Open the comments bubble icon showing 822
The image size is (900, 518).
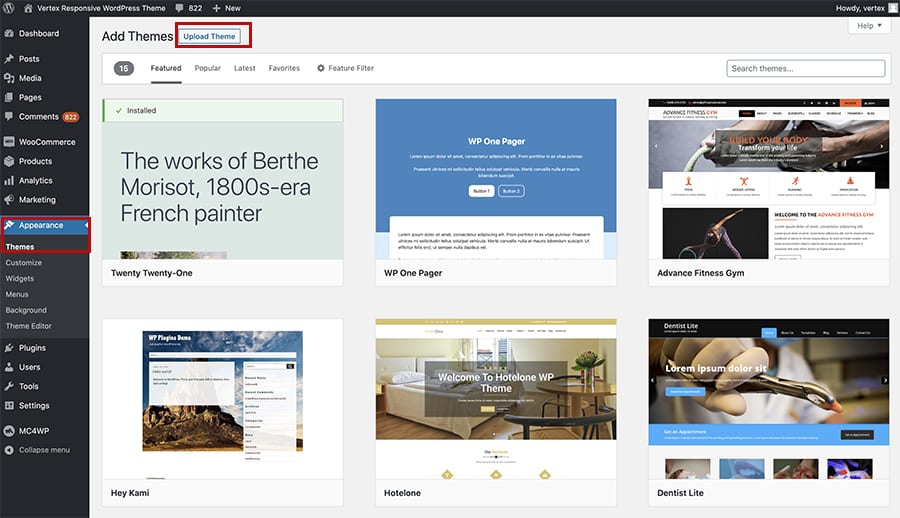pos(180,8)
